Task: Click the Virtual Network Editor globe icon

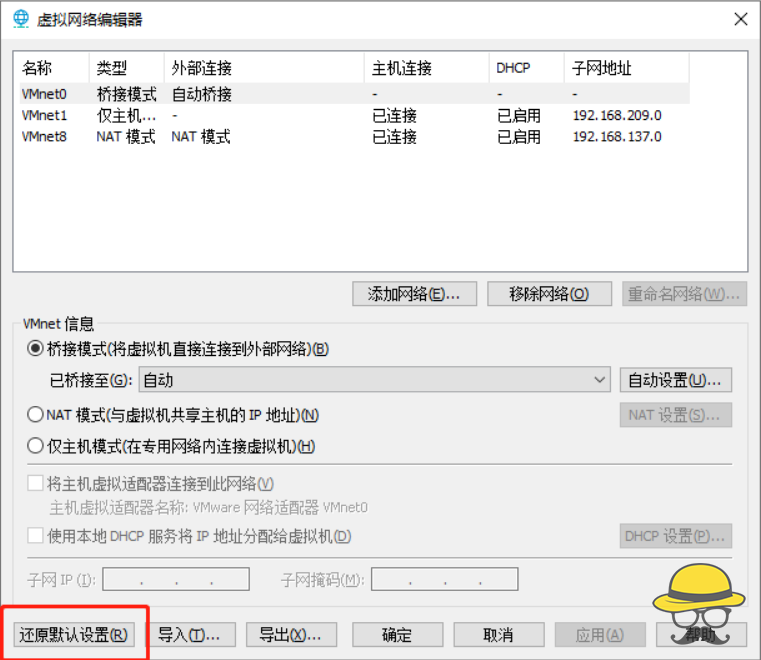Action: tap(21, 19)
